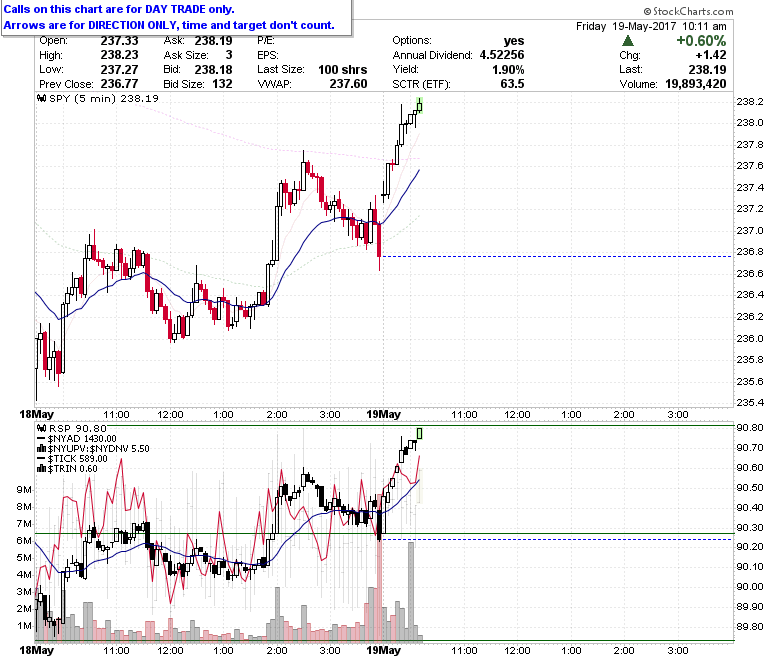Click the High value 238.23

click(119, 55)
